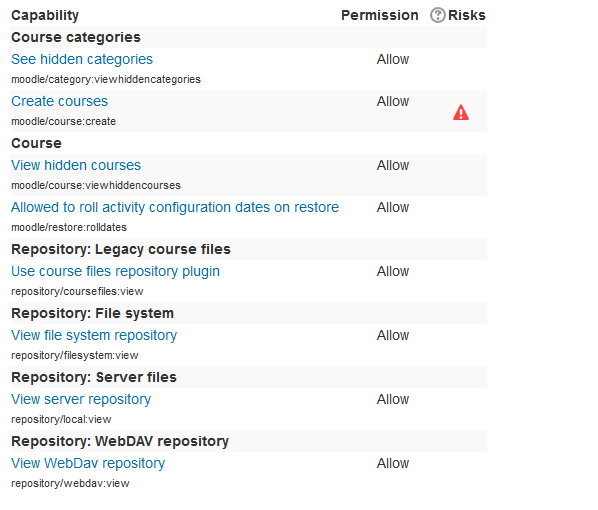The image size is (598, 510).
Task: Select the Course categories section heading
Action: [76, 37]
